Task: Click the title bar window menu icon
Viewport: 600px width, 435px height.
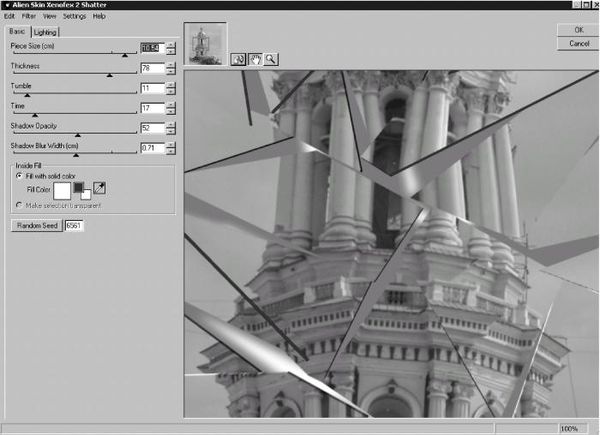Action: [5, 5]
